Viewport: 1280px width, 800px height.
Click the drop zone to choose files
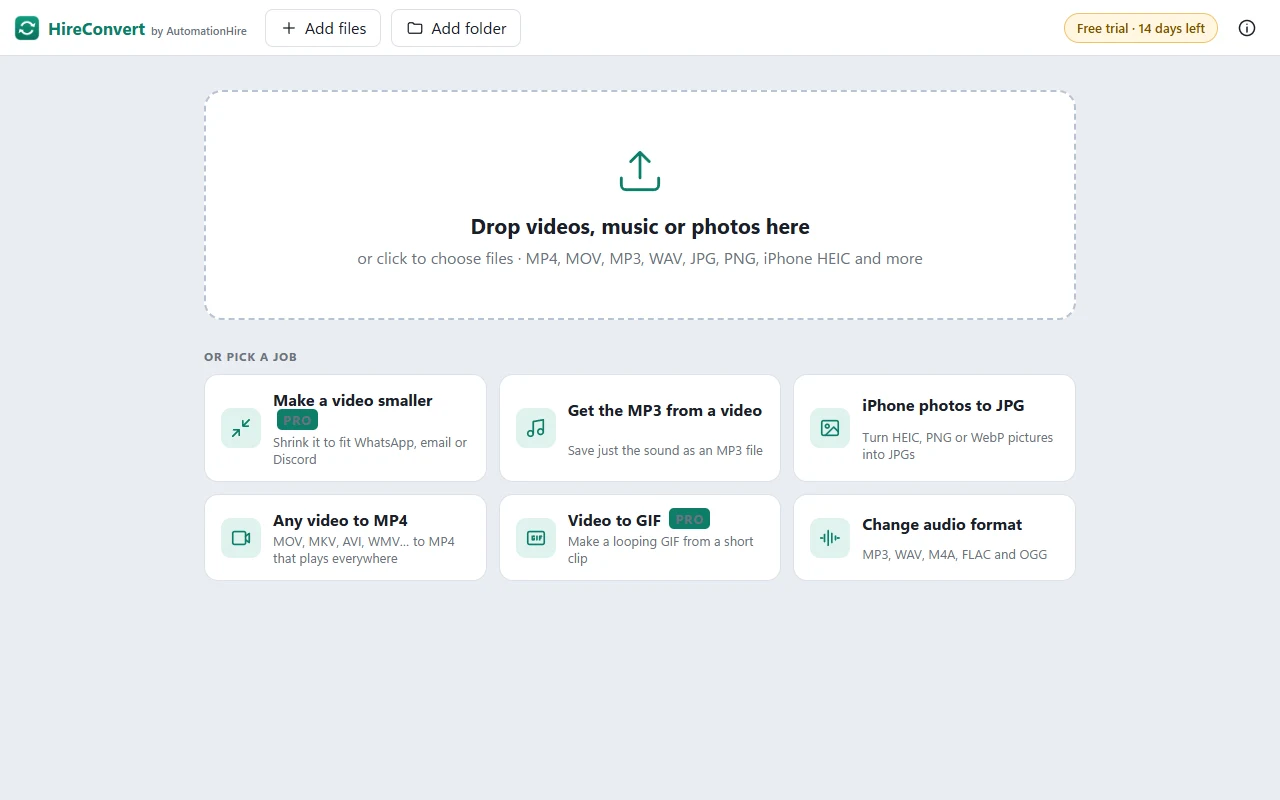640,205
